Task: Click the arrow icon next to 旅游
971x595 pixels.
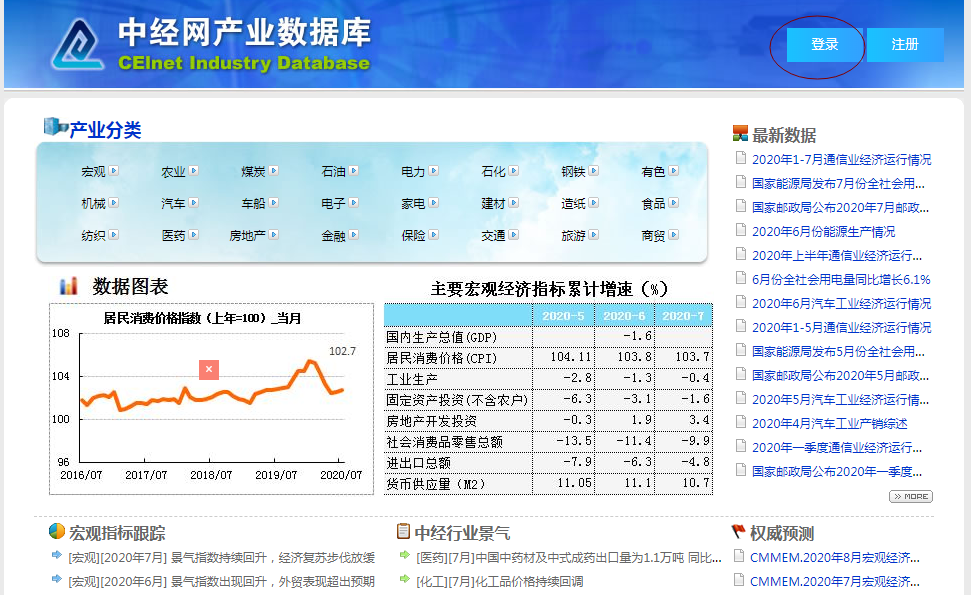Action: pos(594,235)
